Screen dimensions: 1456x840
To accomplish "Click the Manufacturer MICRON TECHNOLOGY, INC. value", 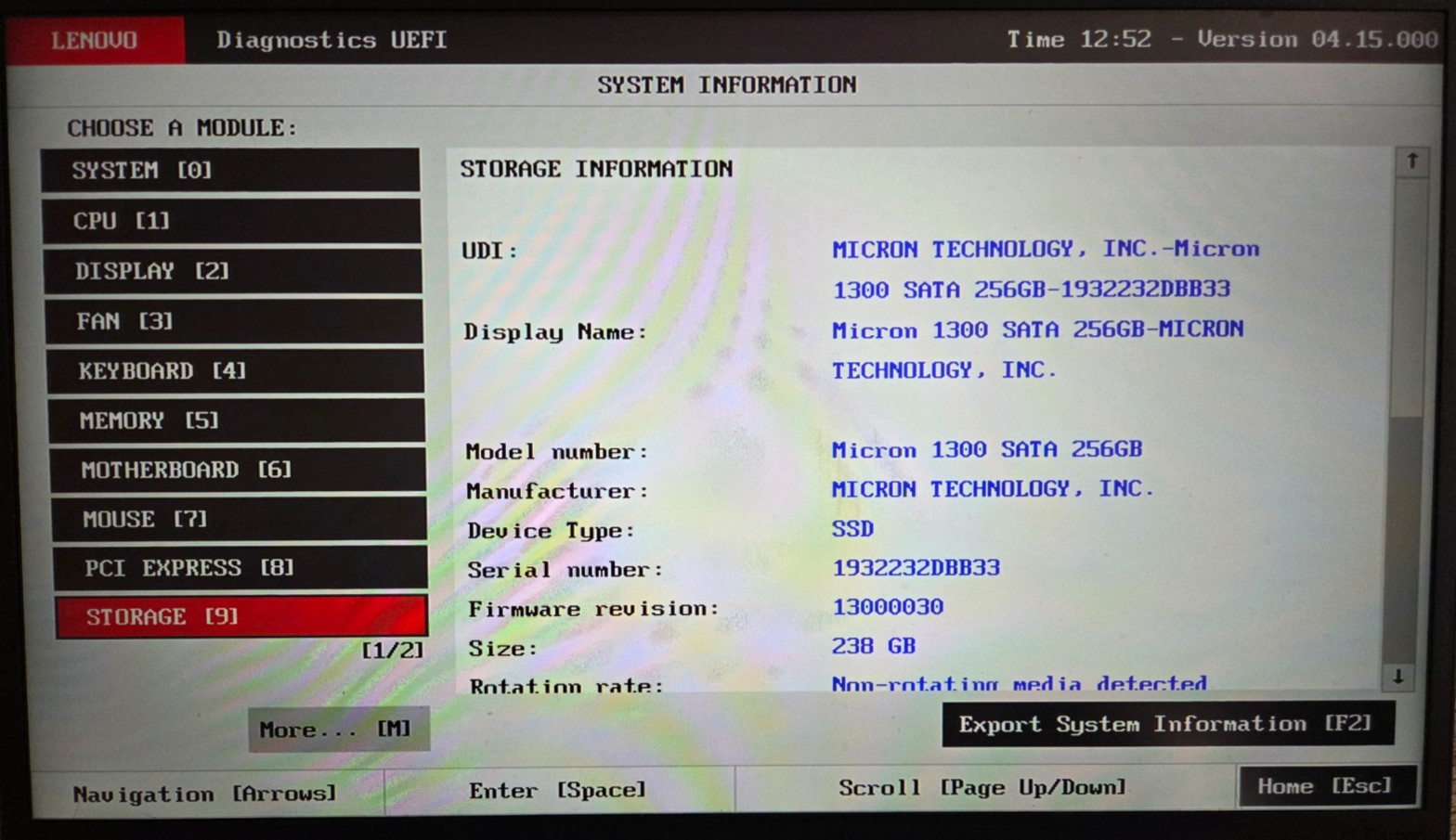I will point(993,489).
